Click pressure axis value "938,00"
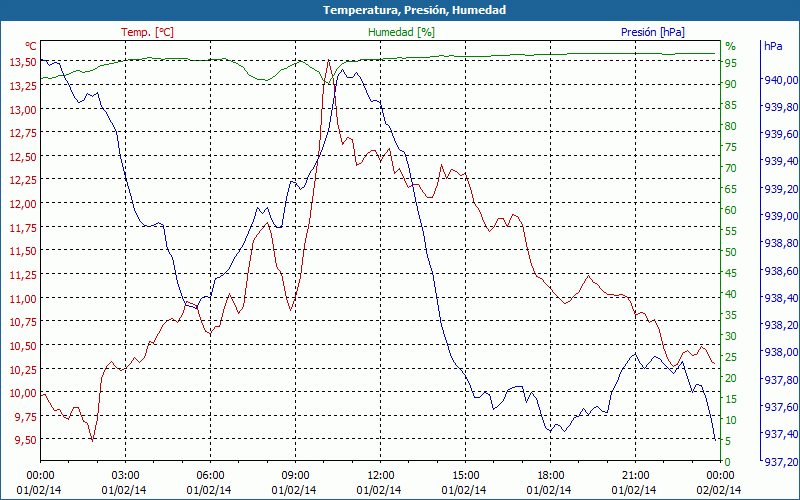The width and height of the screenshot is (800, 500). (x=781, y=353)
